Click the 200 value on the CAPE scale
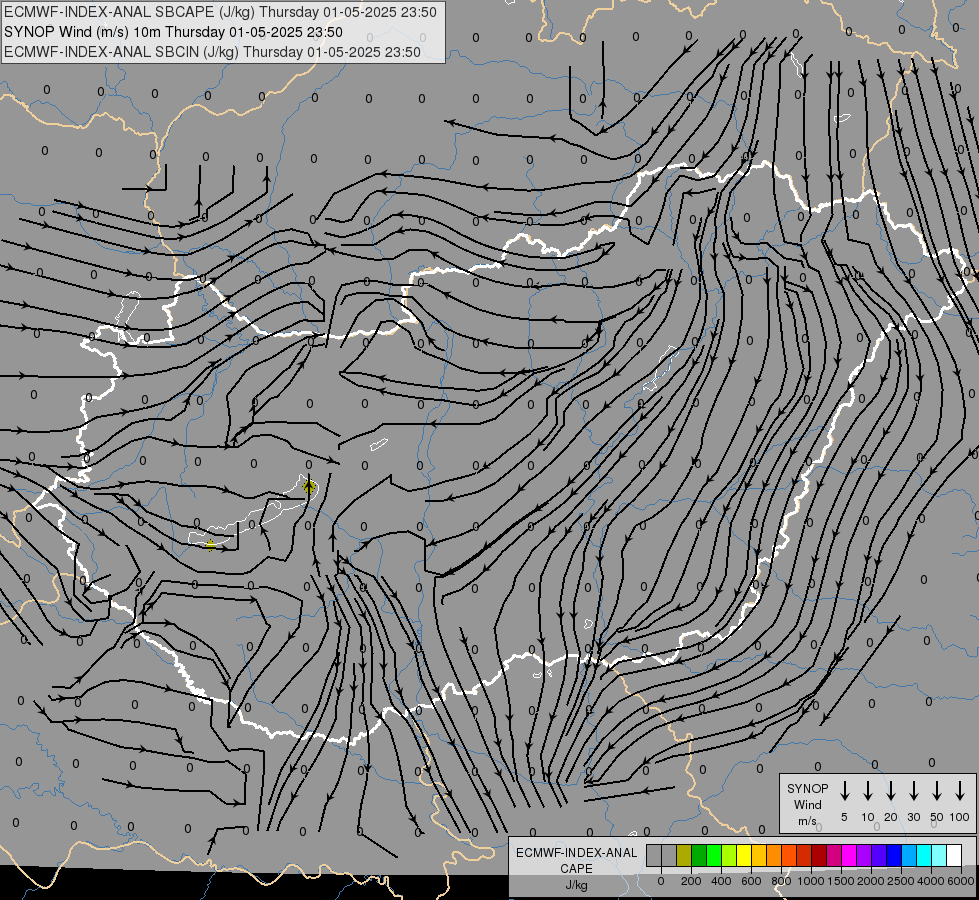Screen dimensions: 979x900 [691, 881]
